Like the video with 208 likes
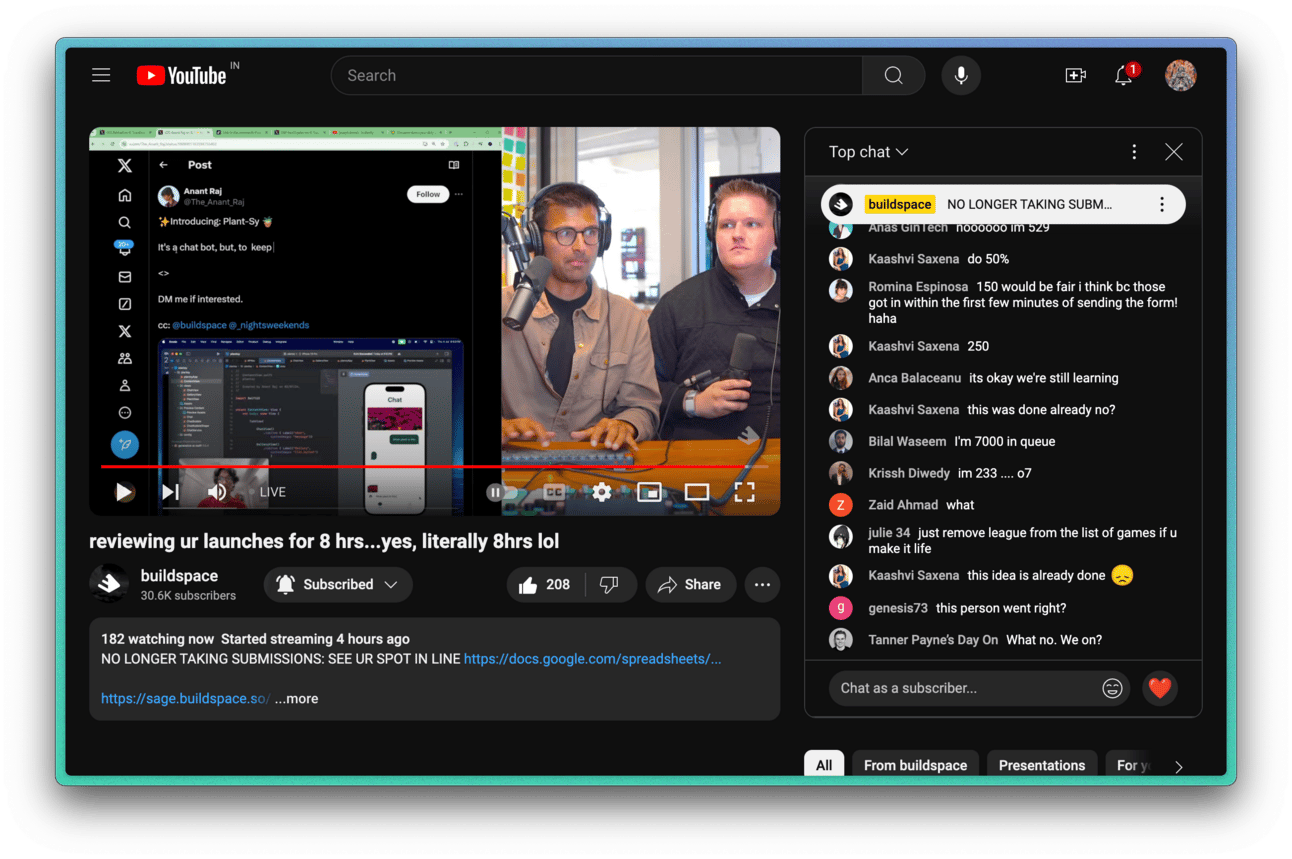 (544, 584)
